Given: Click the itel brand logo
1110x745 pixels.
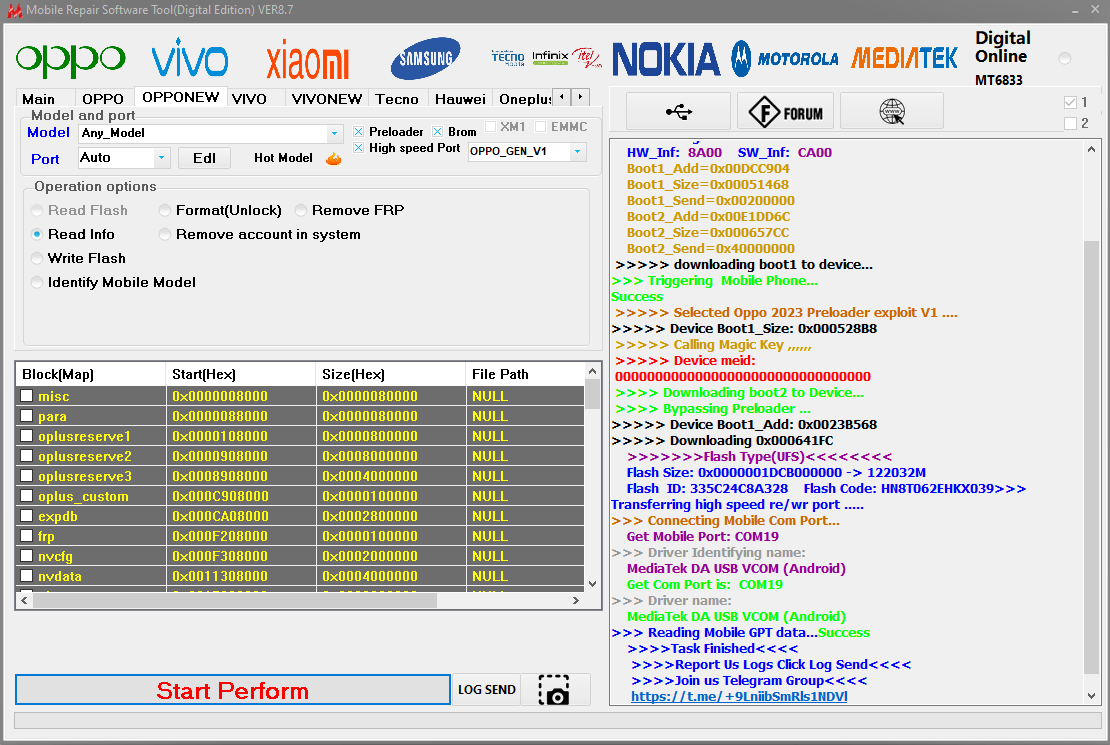Looking at the screenshot, I should pyautogui.click(x=587, y=57).
